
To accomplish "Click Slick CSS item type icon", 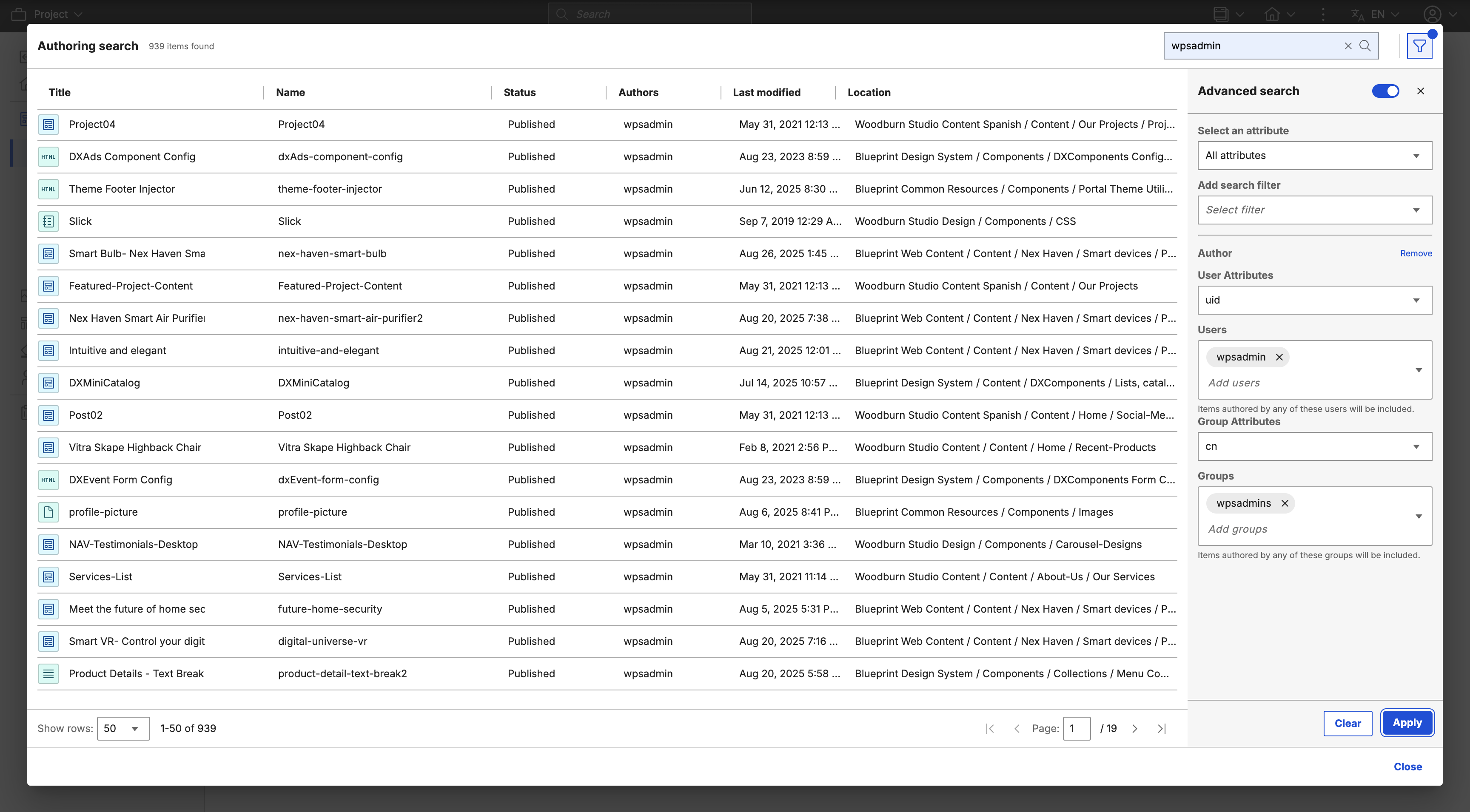I will (x=48, y=221).
